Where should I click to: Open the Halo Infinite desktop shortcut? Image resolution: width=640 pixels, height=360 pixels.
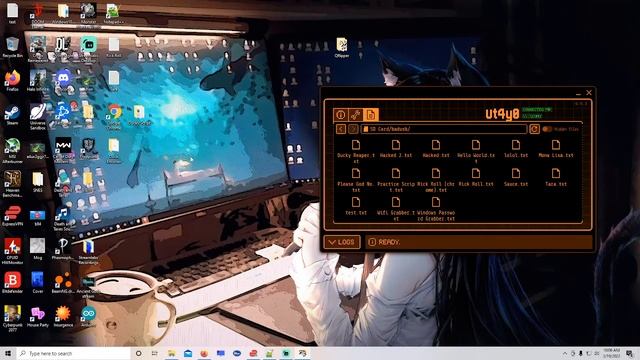pyautogui.click(x=38, y=81)
